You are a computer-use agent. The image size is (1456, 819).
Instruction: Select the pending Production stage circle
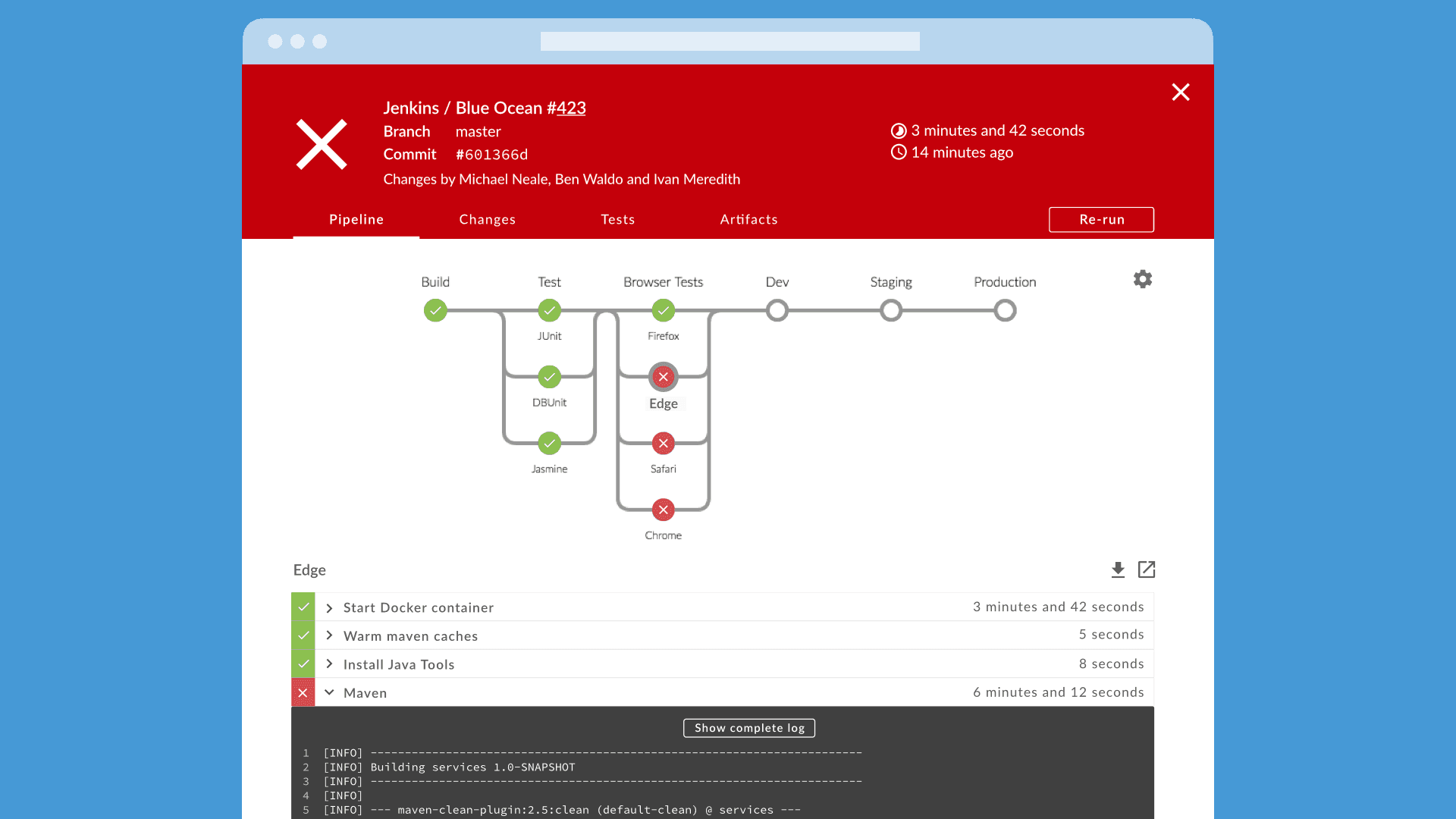point(1005,310)
